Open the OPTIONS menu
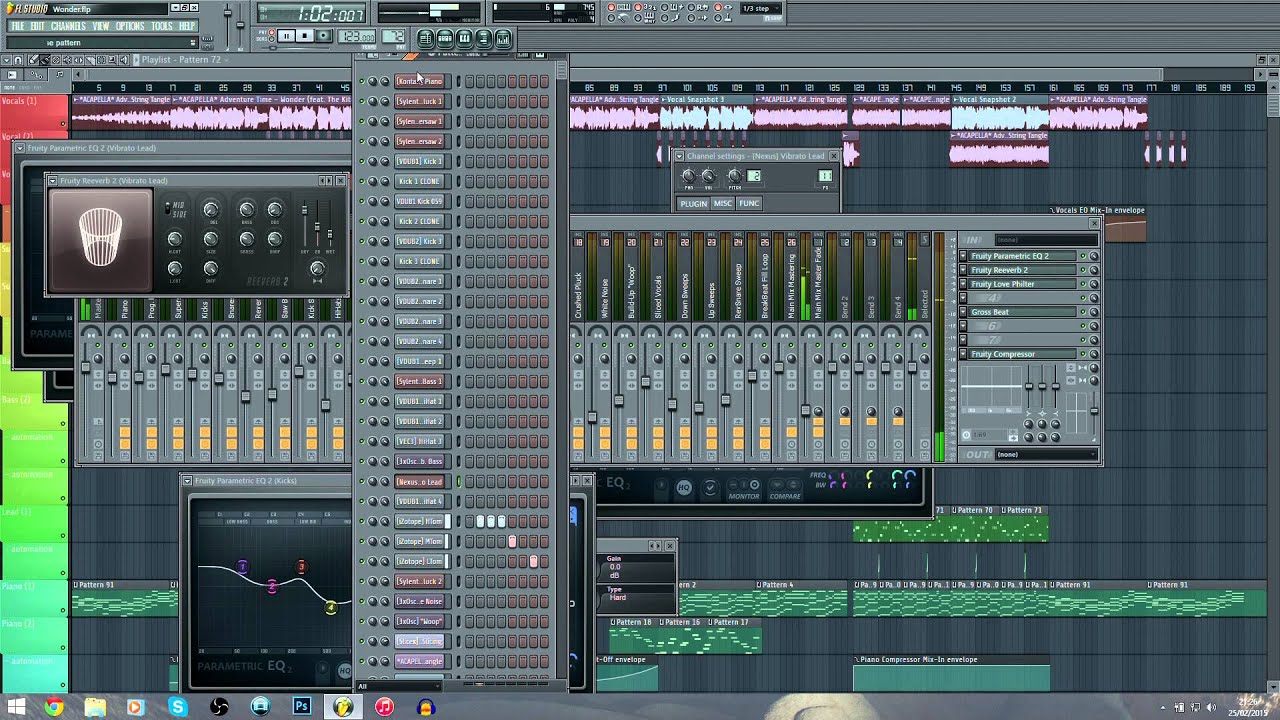Screen dimensions: 1280x720 130,25
